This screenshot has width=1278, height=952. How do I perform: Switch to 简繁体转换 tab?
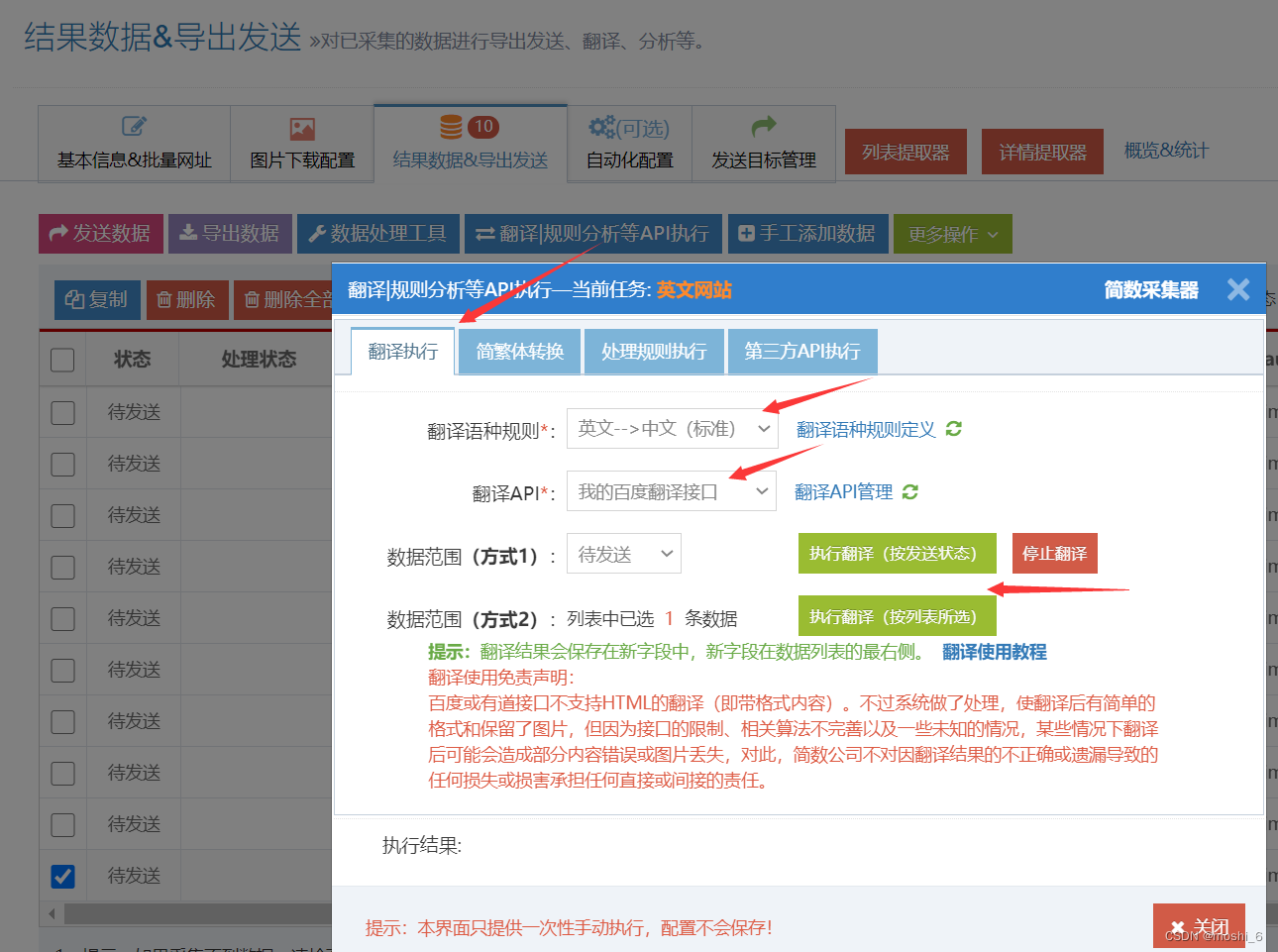point(520,352)
